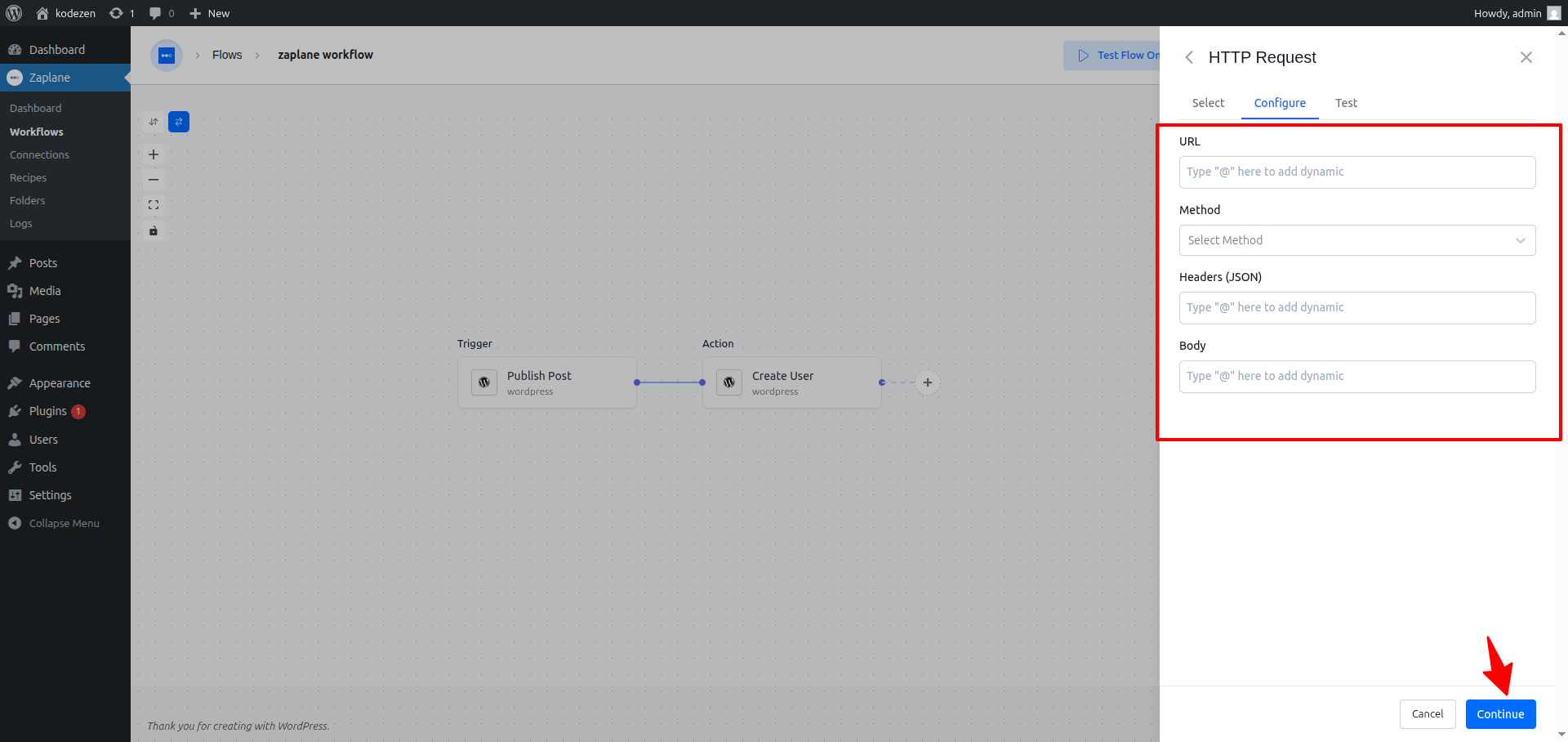1568x742 pixels.
Task: Toggle the canvas lock icon
Action: [x=154, y=230]
